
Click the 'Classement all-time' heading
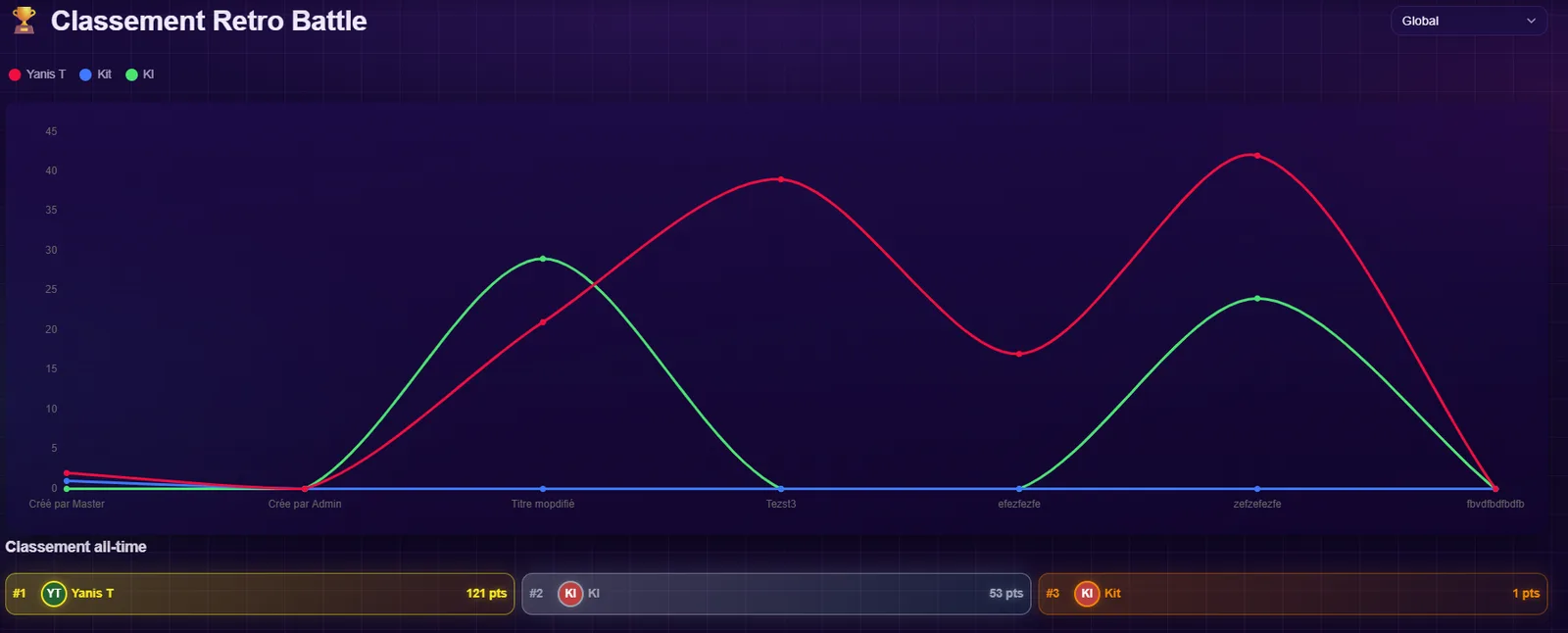pyautogui.click(x=75, y=547)
